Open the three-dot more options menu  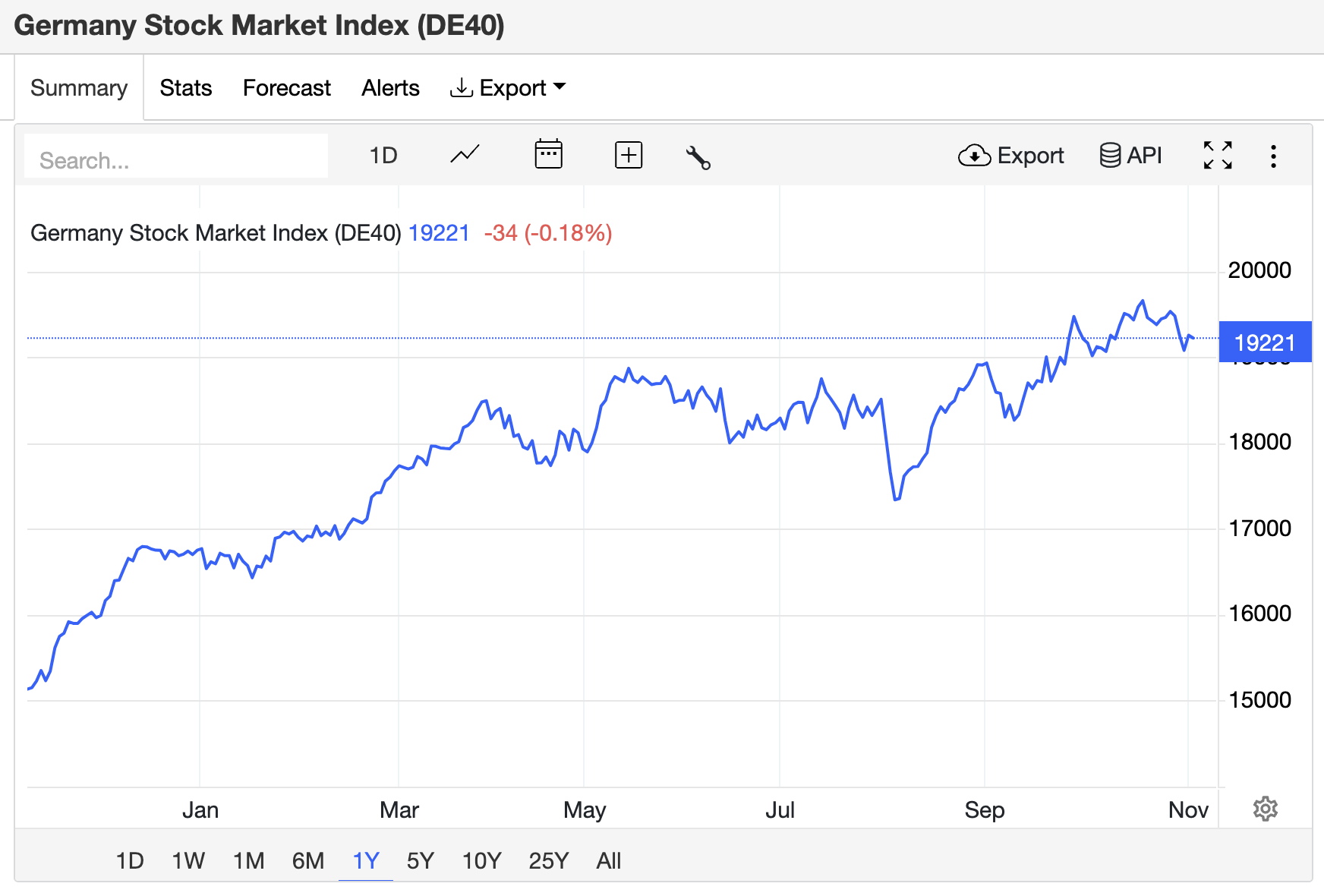[x=1273, y=156]
